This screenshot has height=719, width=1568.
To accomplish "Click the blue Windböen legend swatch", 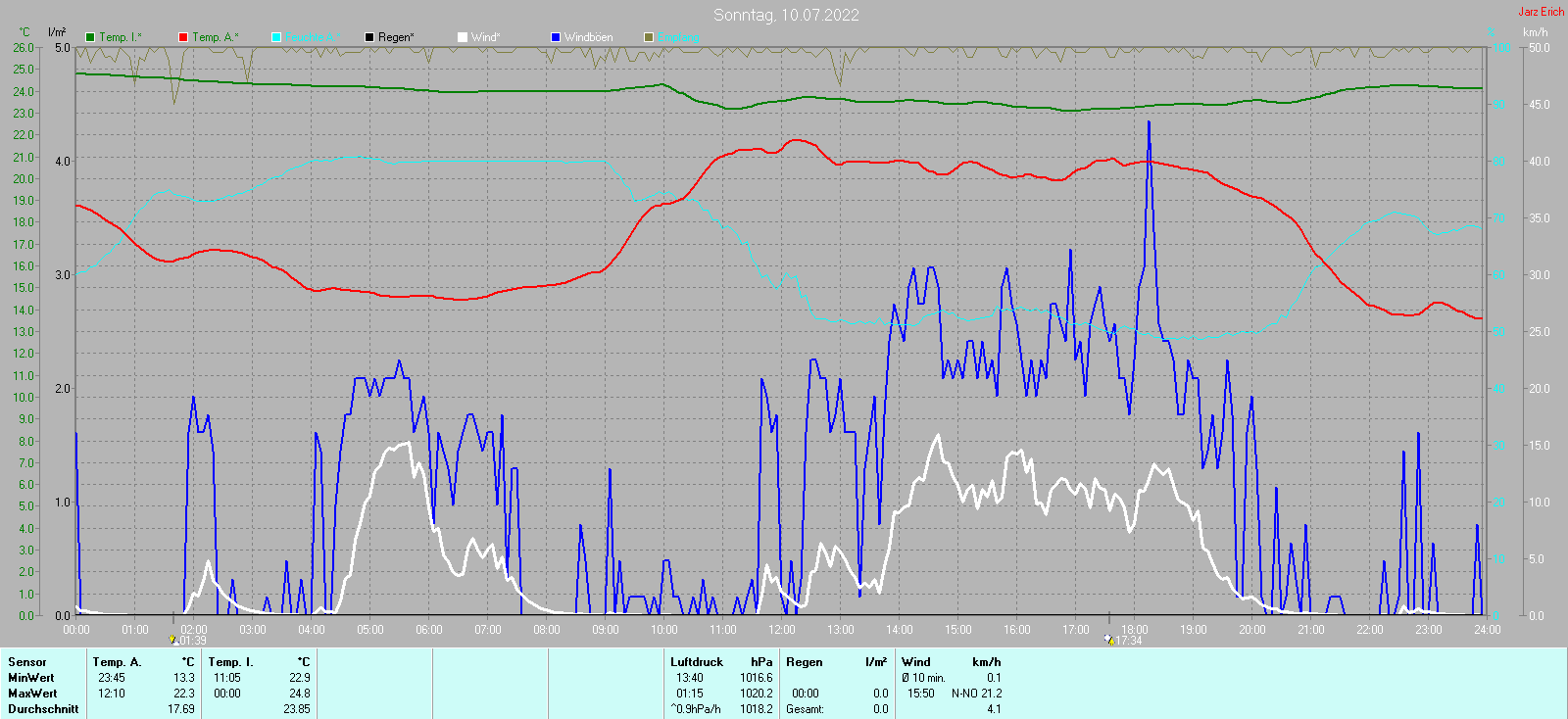I will click(x=556, y=37).
